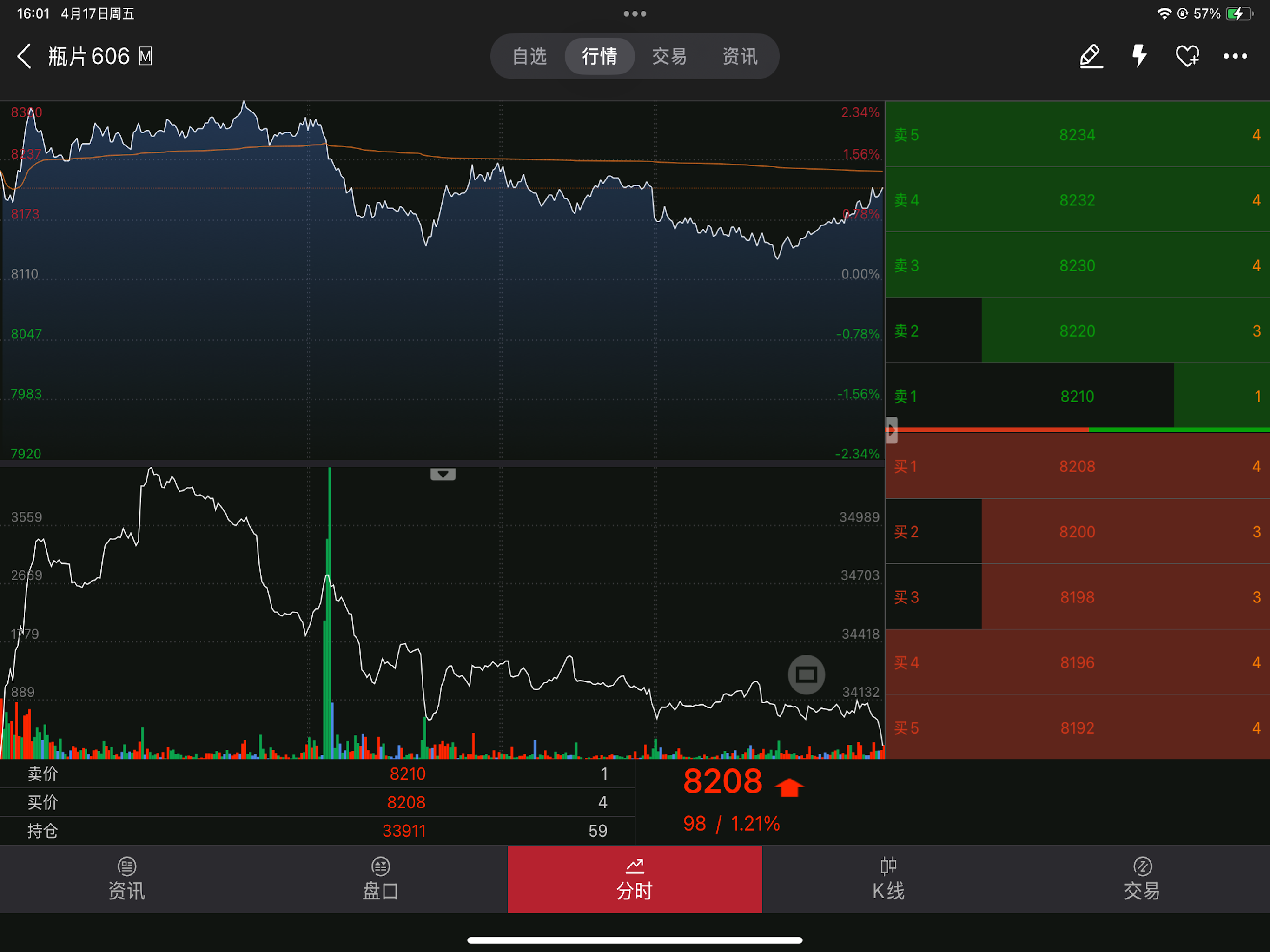Viewport: 1270px width, 952px height.
Task: Tap the 买5 row at 8192
Action: pyautogui.click(x=1078, y=727)
